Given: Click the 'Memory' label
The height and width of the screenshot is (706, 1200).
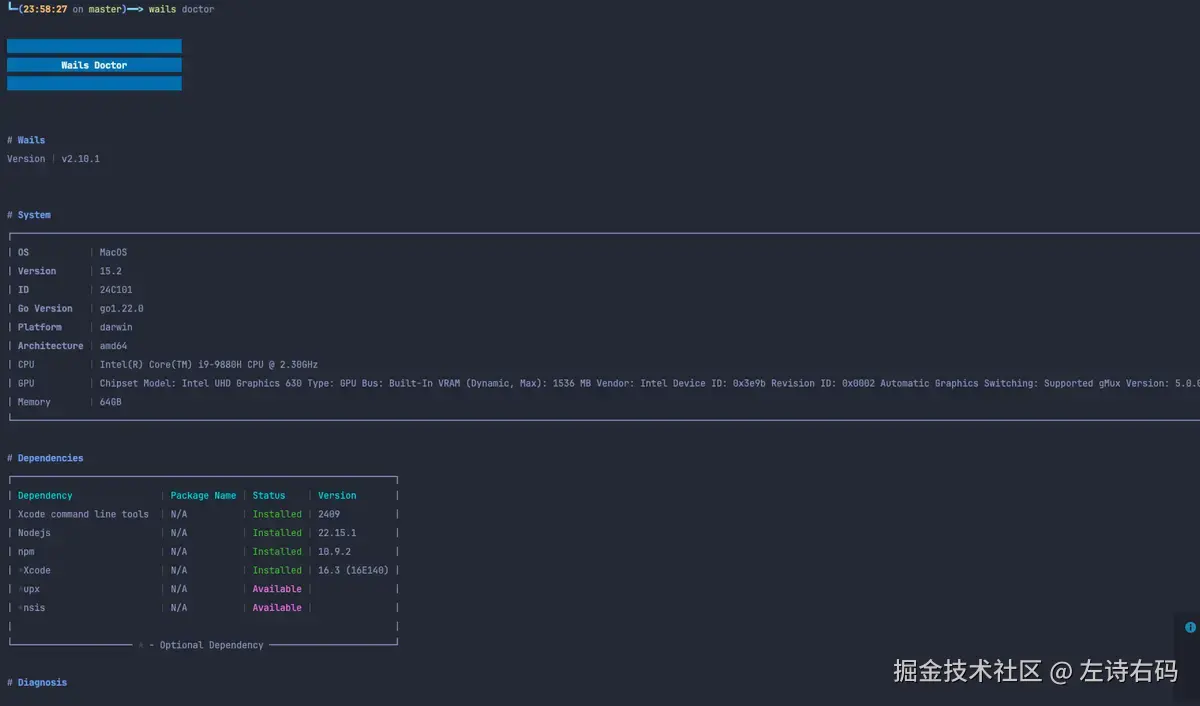Looking at the screenshot, I should click(34, 402).
